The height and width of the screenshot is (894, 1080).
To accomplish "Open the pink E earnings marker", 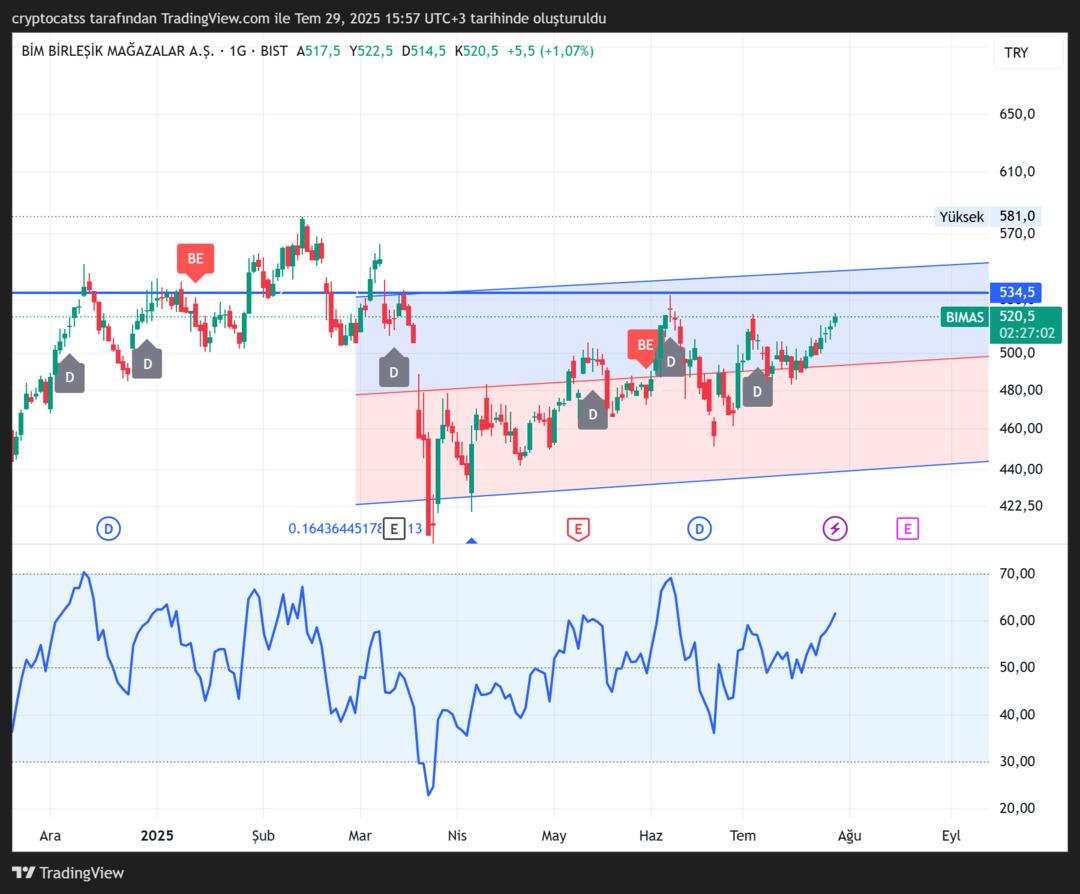I will point(907,529).
